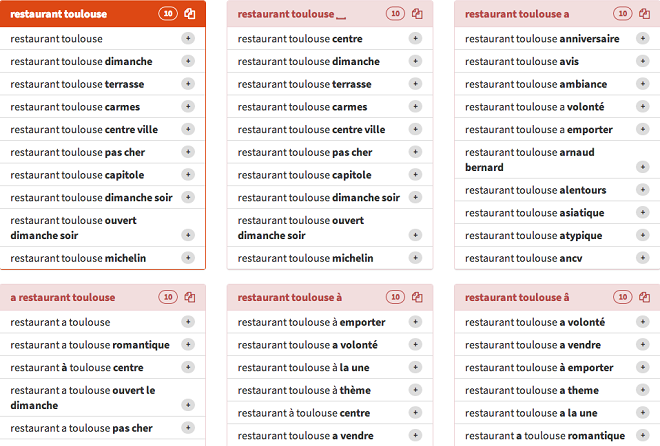This screenshot has height=446, width=660.
Task: Plus icon for 'a emporter' in 'restaurant toulouse a' card
Action: 643,129
